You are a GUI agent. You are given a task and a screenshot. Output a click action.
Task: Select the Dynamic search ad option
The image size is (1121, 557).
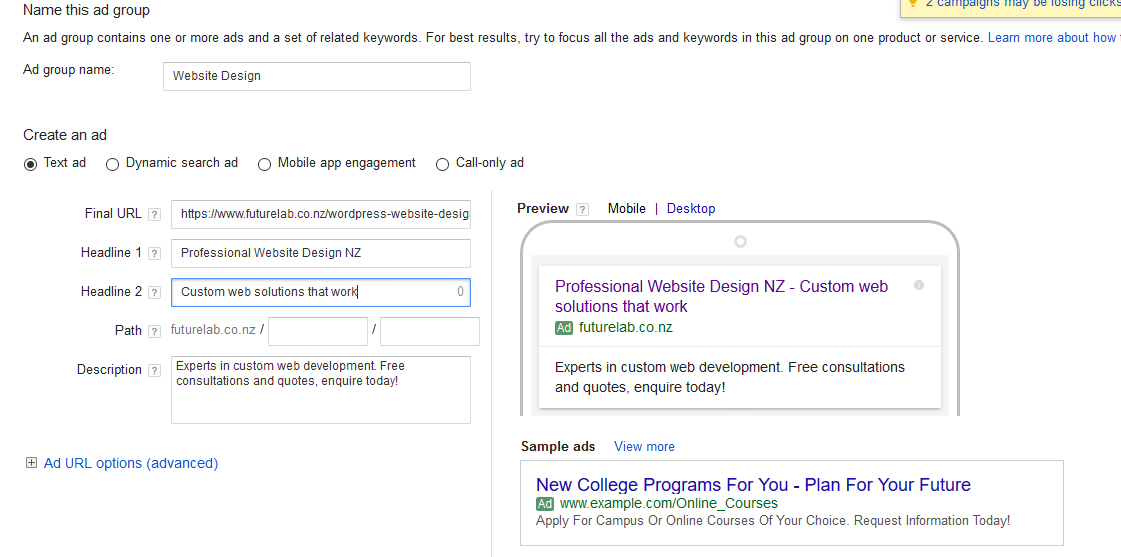[x=113, y=164]
